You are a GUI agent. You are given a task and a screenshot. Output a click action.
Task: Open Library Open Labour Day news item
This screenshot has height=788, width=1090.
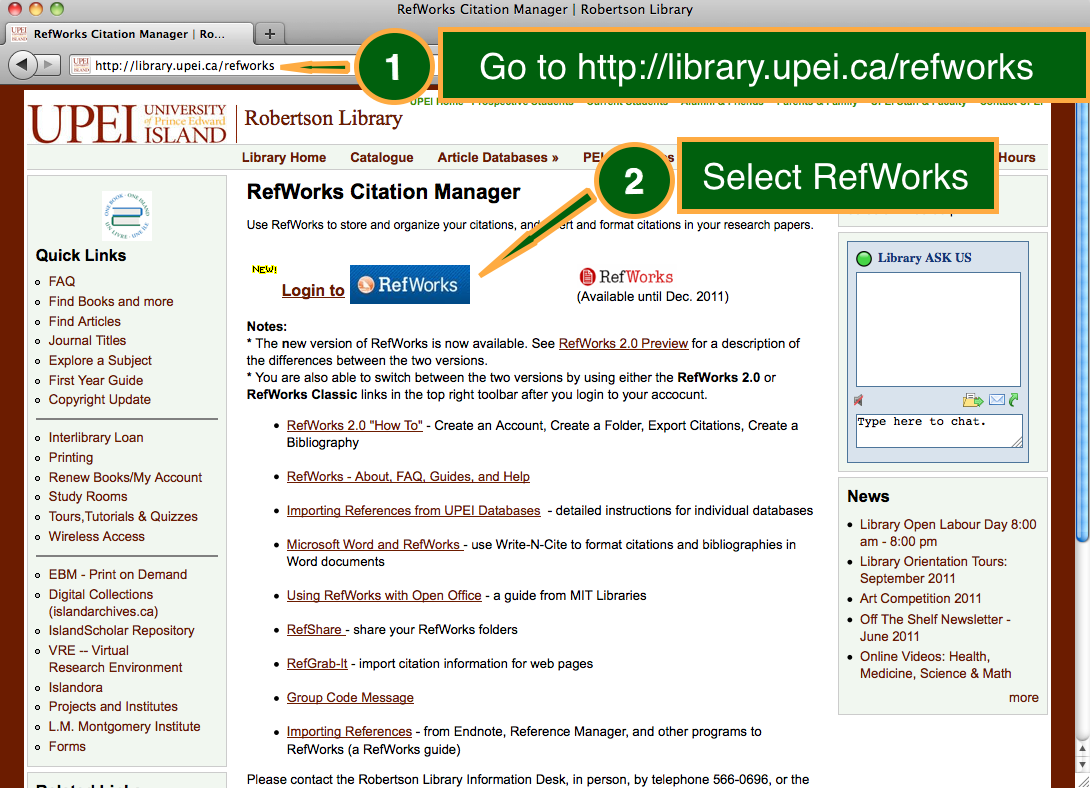click(x=948, y=533)
